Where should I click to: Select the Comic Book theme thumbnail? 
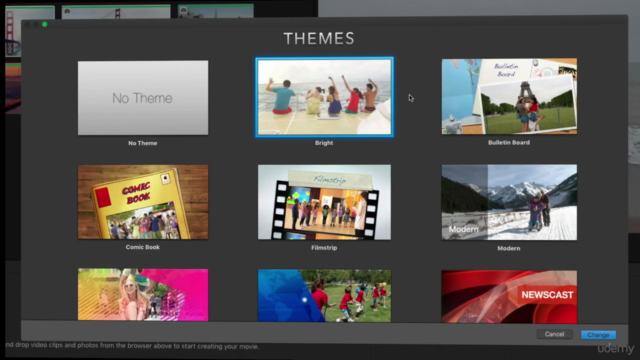(x=143, y=202)
